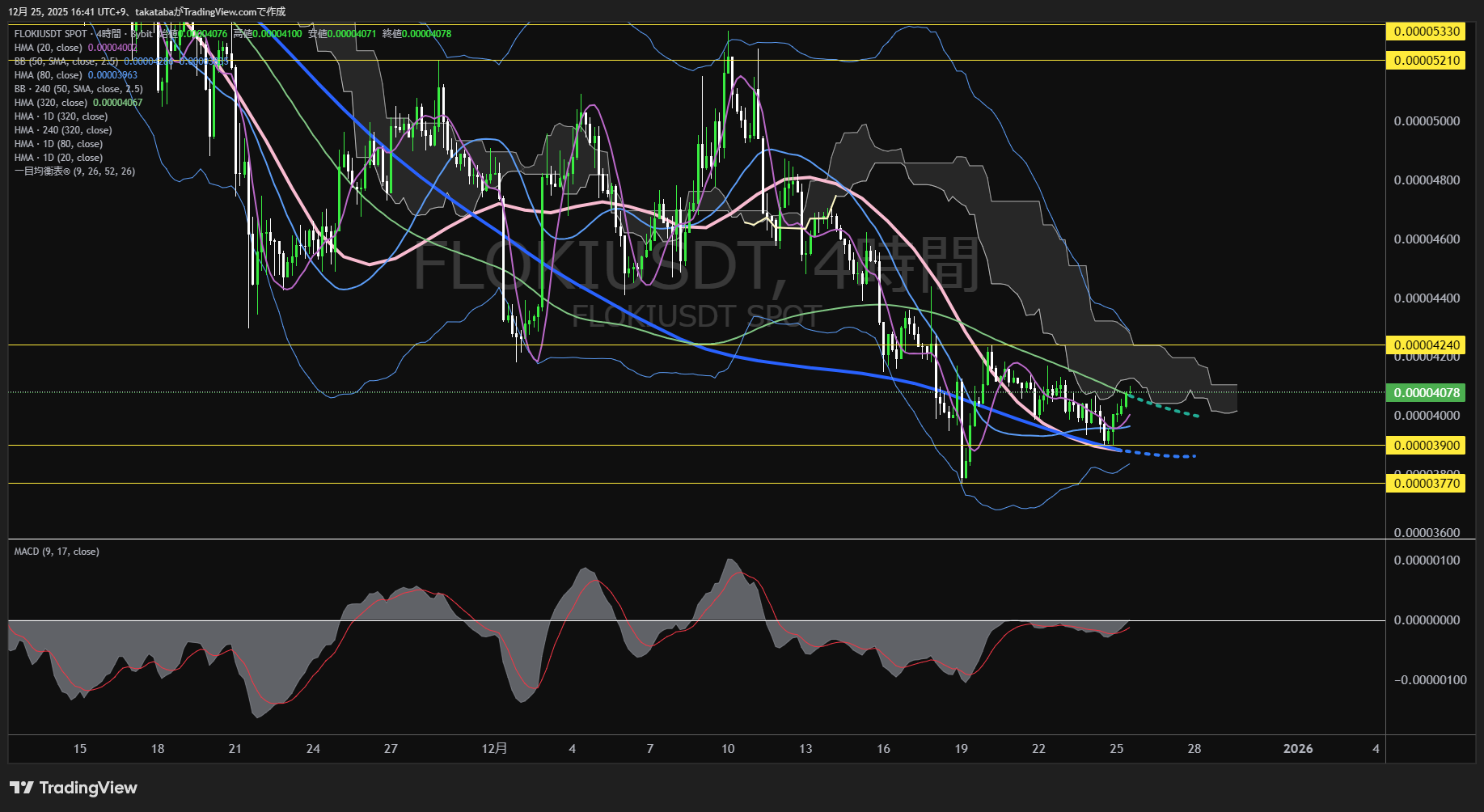Select the Ichimoku 一目均衡表 (9, 26, 52, 26) legend
Image resolution: width=1484 pixels, height=812 pixels.
coord(74,171)
